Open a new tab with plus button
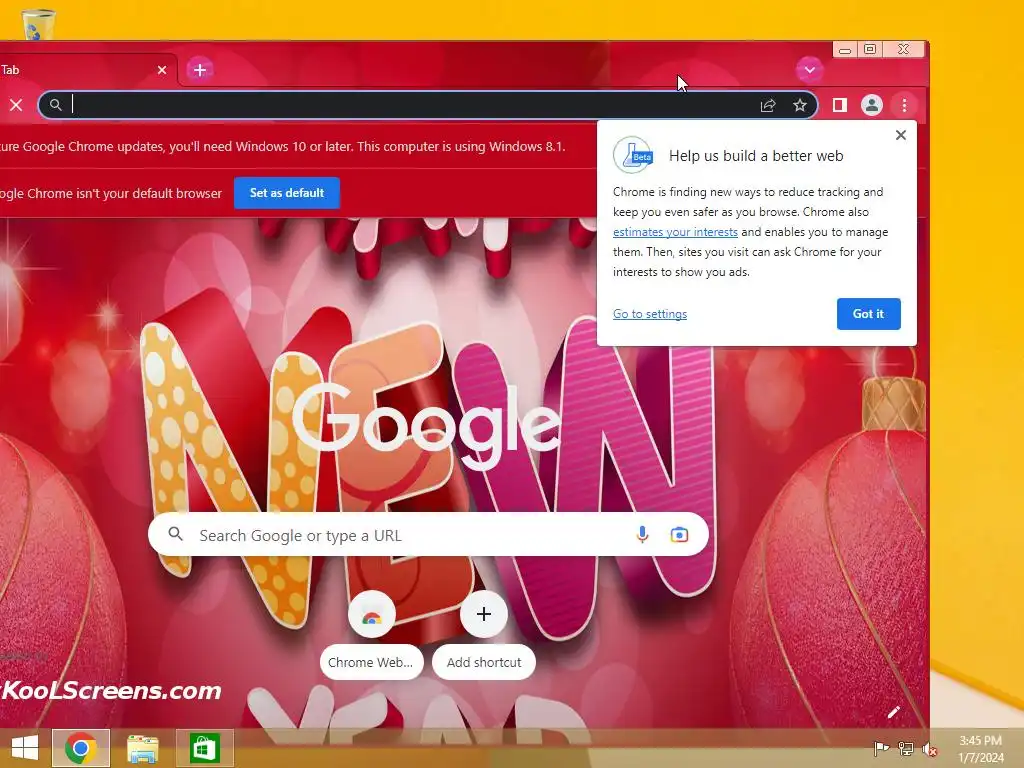Viewport: 1024px width, 768px height. point(200,70)
